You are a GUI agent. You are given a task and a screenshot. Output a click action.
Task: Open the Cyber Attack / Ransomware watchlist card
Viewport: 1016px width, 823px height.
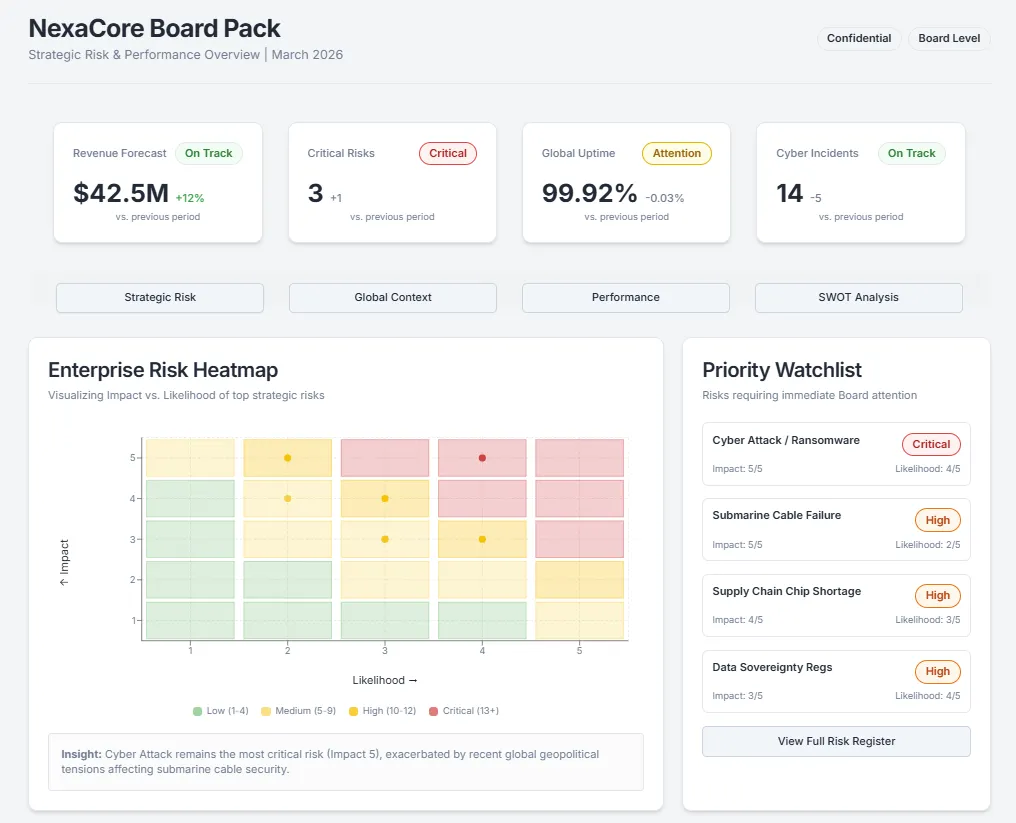coord(837,454)
